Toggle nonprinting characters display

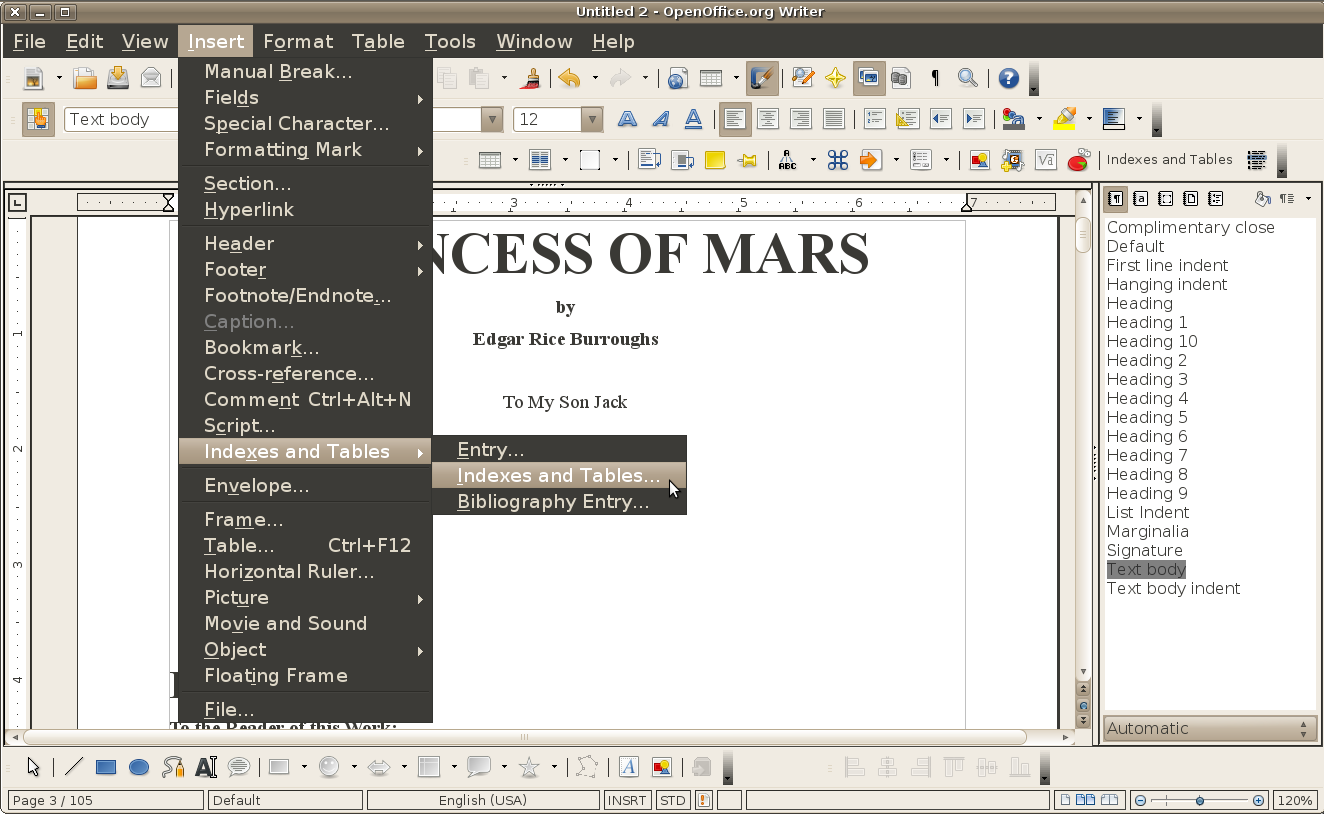[x=935, y=78]
